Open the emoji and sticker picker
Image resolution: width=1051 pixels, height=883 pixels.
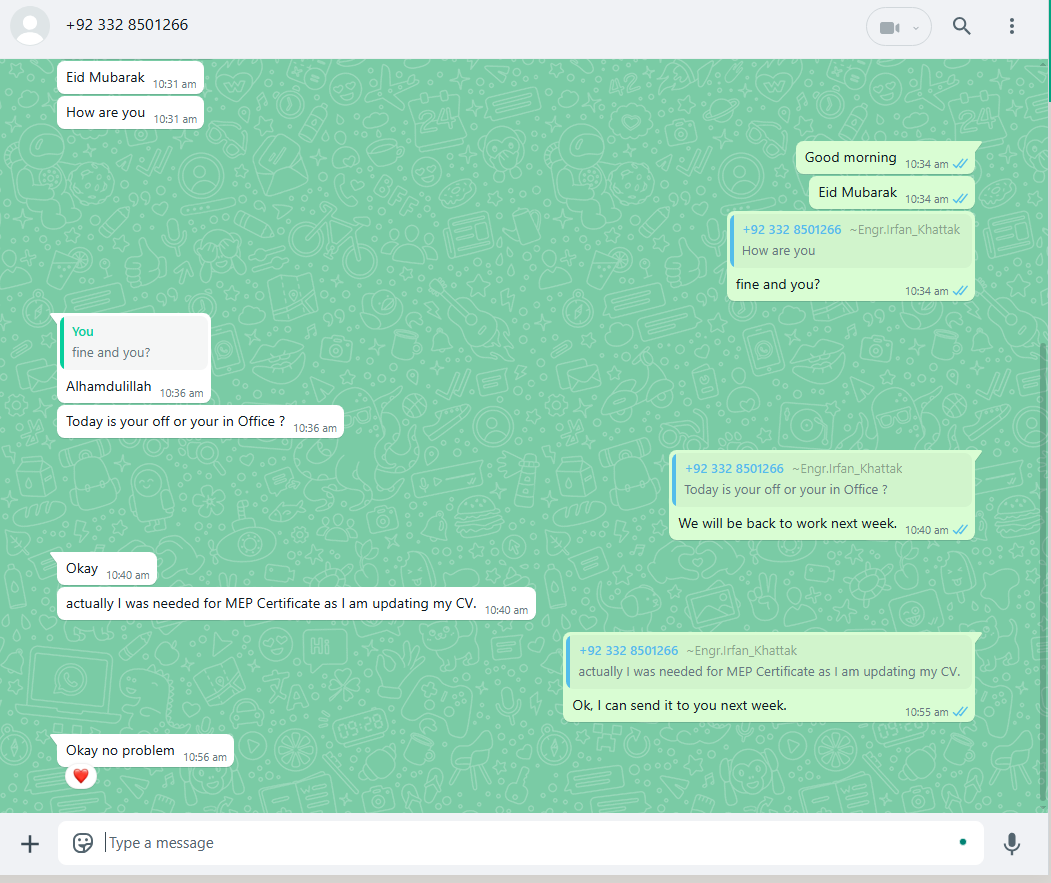(x=82, y=843)
